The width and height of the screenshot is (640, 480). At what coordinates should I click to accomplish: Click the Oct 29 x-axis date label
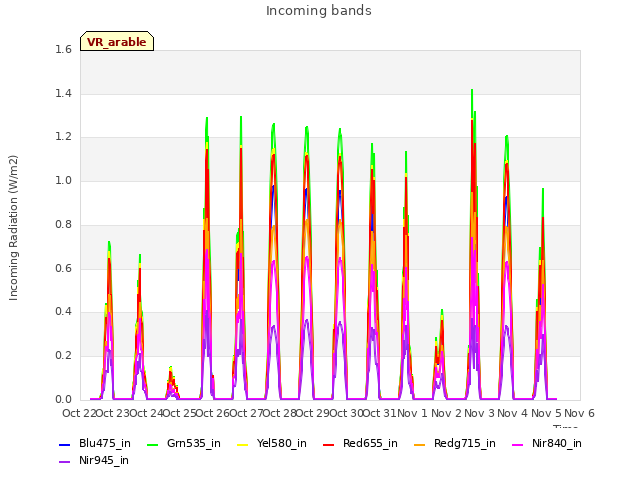click(x=313, y=413)
